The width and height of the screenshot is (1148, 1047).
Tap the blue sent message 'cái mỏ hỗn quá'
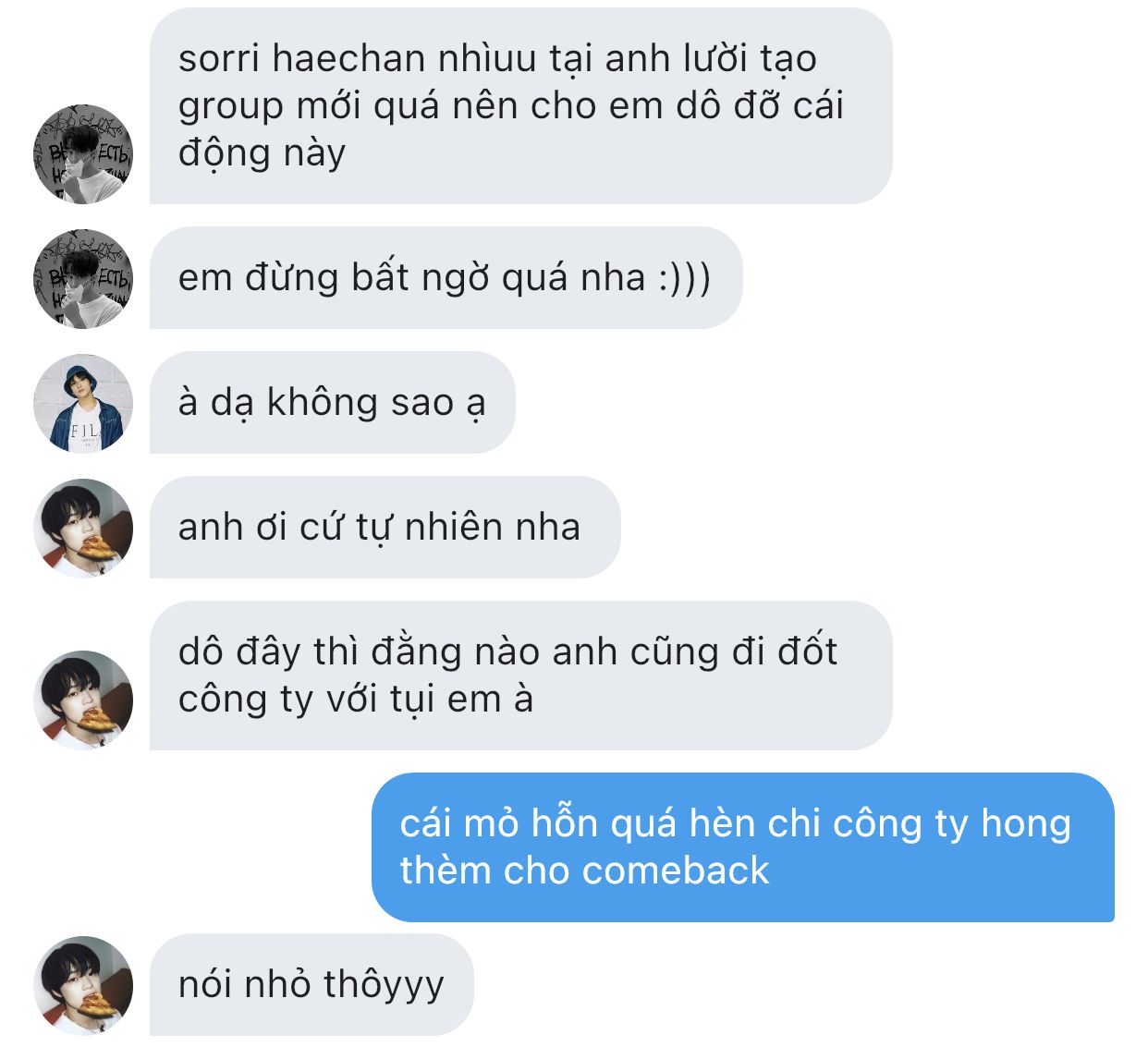click(743, 847)
